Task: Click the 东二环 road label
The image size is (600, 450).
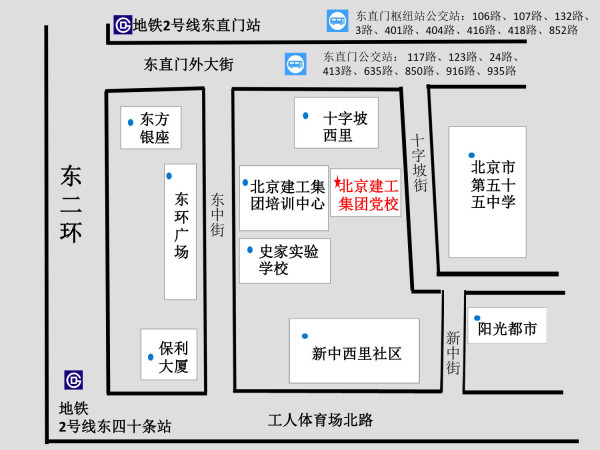Action: click(71, 204)
